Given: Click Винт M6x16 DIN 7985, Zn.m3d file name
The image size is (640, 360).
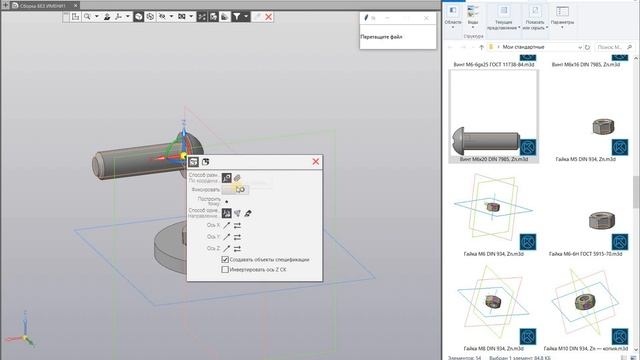Looking at the screenshot, I should [x=586, y=64].
